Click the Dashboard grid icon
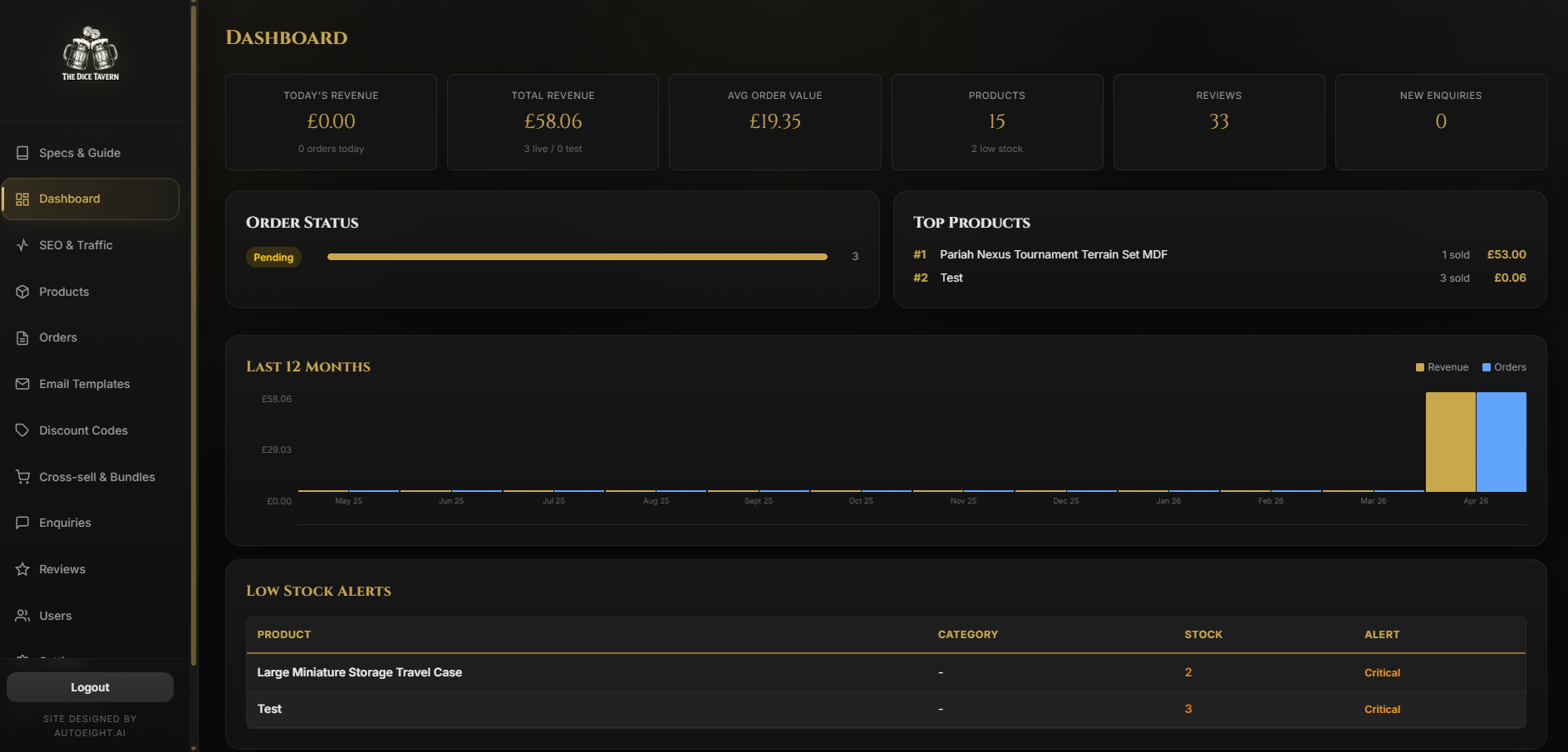This screenshot has width=1568, height=752. 22,199
